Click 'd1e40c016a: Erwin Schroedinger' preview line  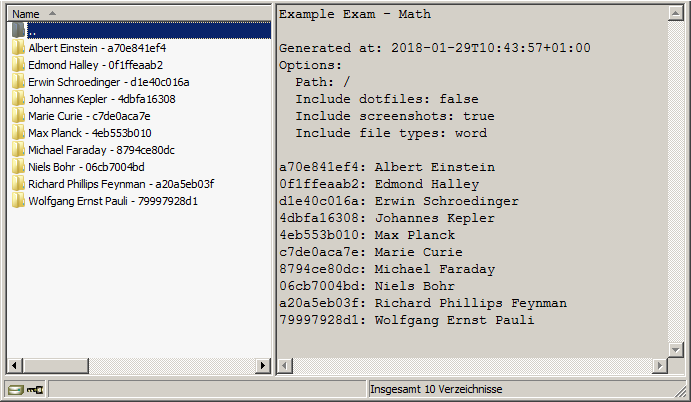[399, 201]
